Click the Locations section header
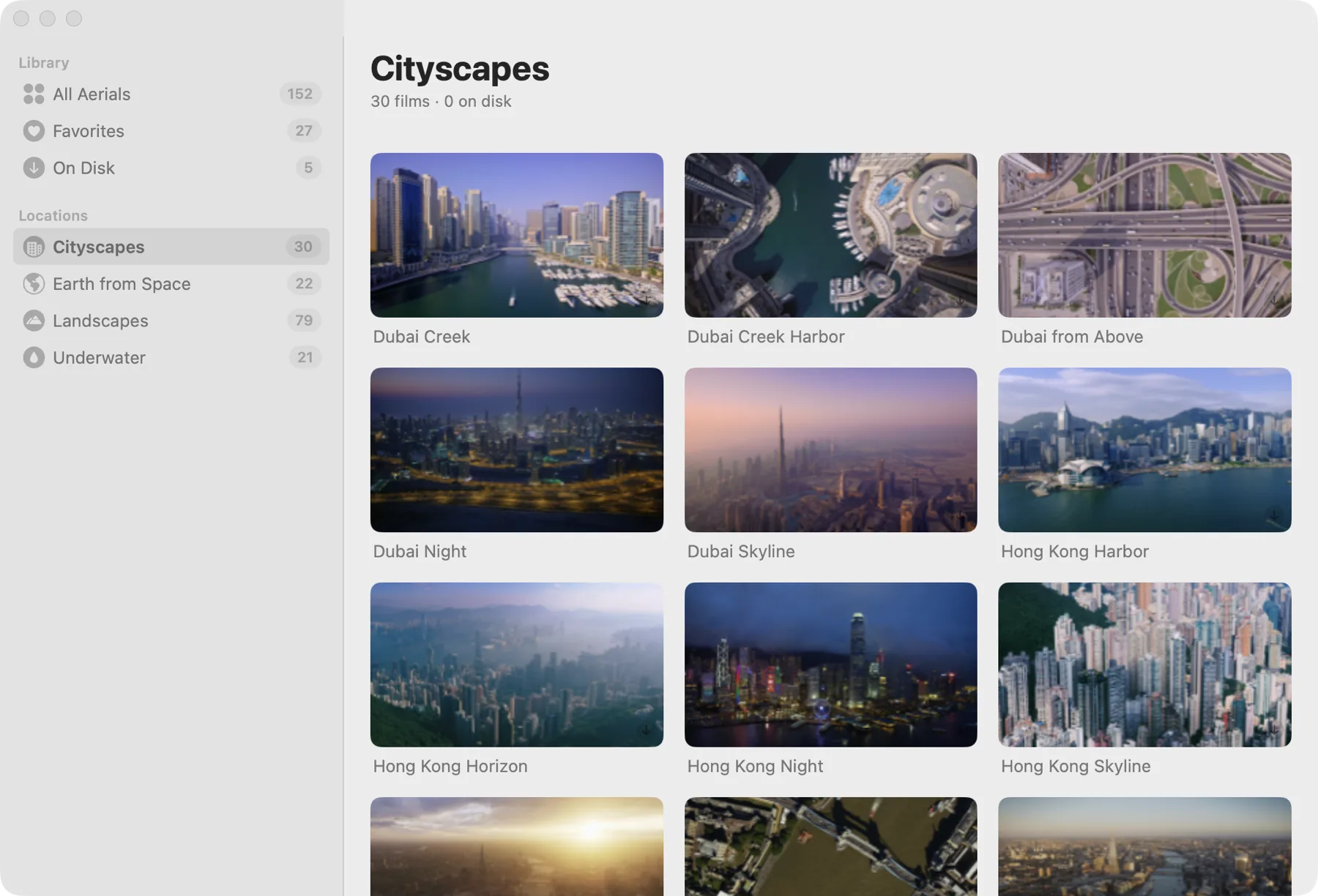Image resolution: width=1318 pixels, height=896 pixels. coord(53,215)
